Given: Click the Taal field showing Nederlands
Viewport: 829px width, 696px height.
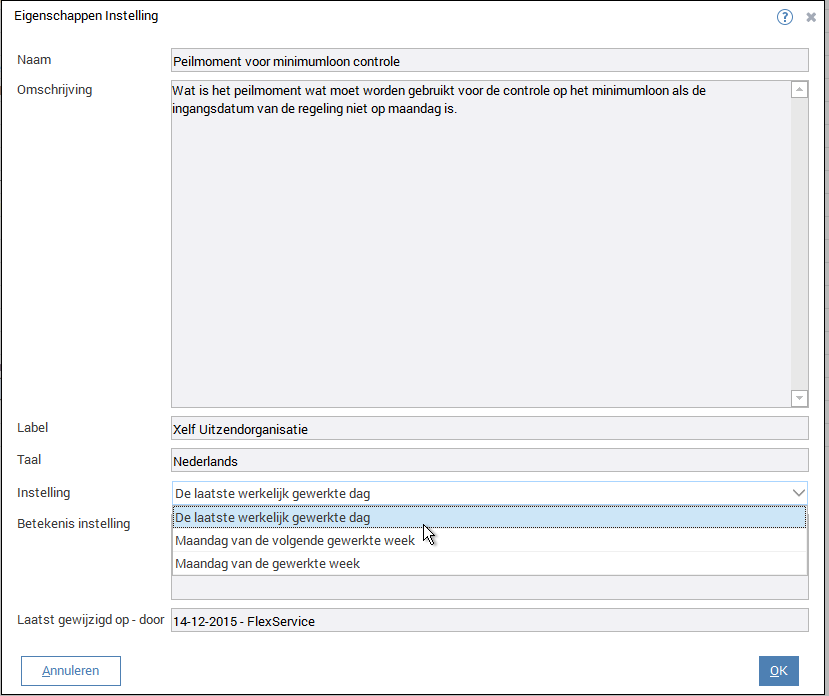Looking at the screenshot, I should tap(488, 462).
